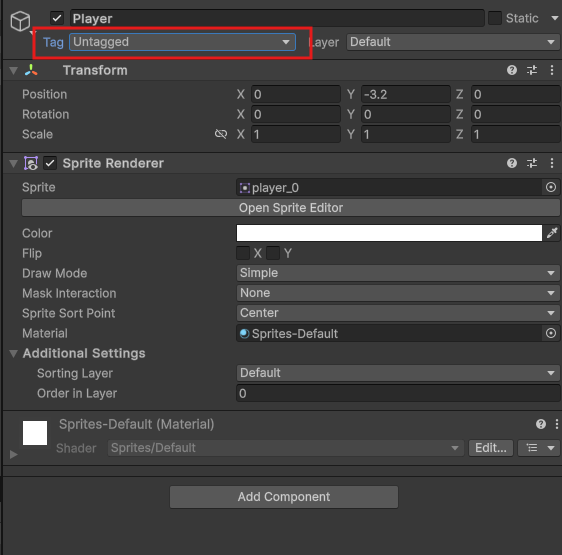Open Transform component help reference
The image size is (562, 555).
tap(512, 70)
